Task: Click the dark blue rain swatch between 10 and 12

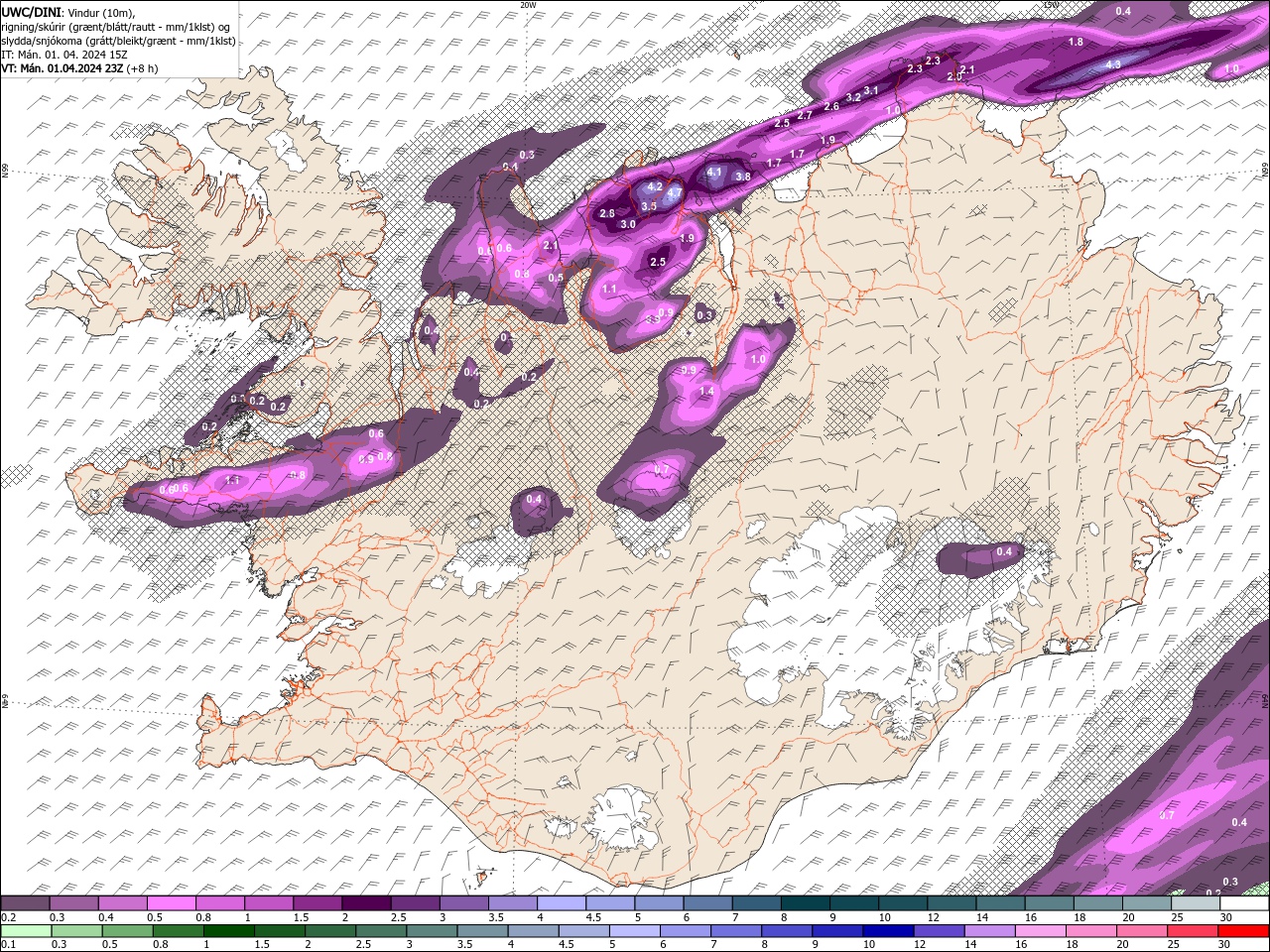Action: click(887, 930)
